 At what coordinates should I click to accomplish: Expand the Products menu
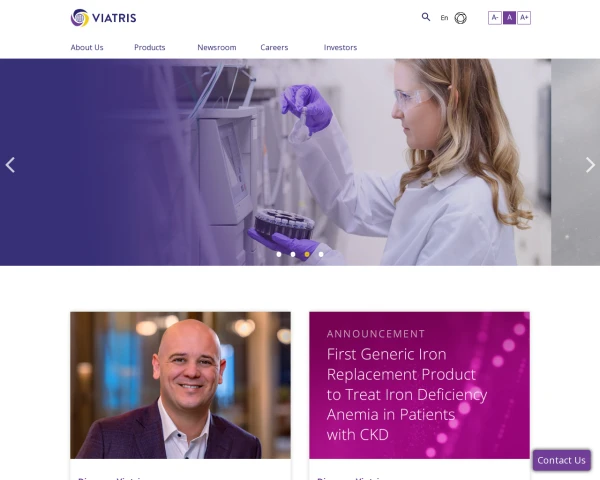(150, 47)
